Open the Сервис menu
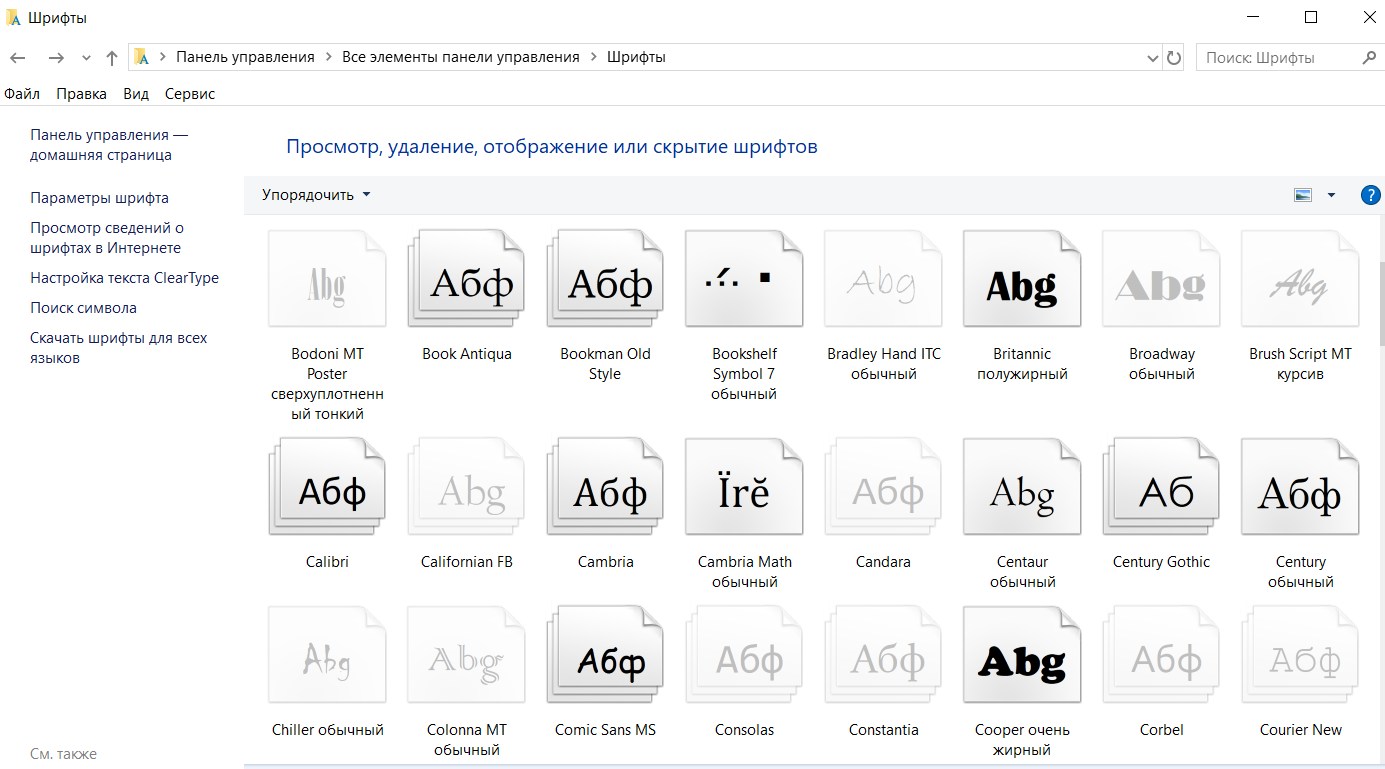The width and height of the screenshot is (1385, 769). click(x=190, y=94)
